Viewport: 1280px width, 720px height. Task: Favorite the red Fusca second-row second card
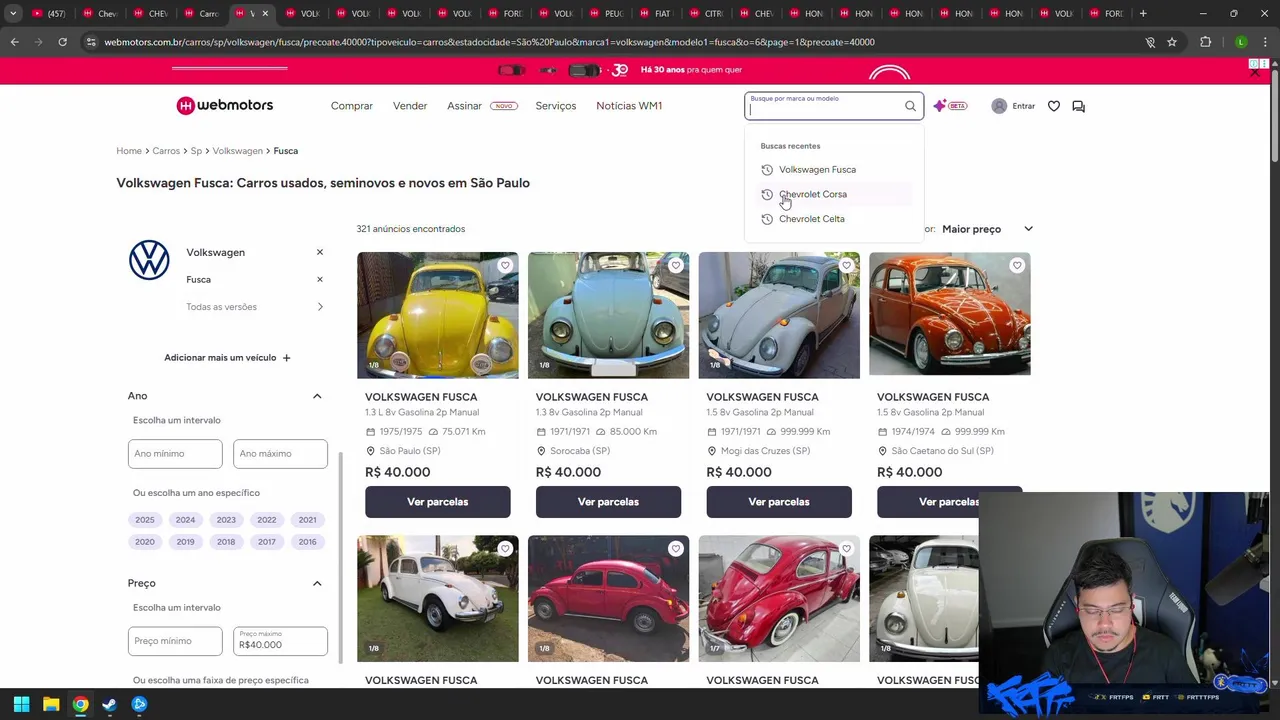coord(676,549)
